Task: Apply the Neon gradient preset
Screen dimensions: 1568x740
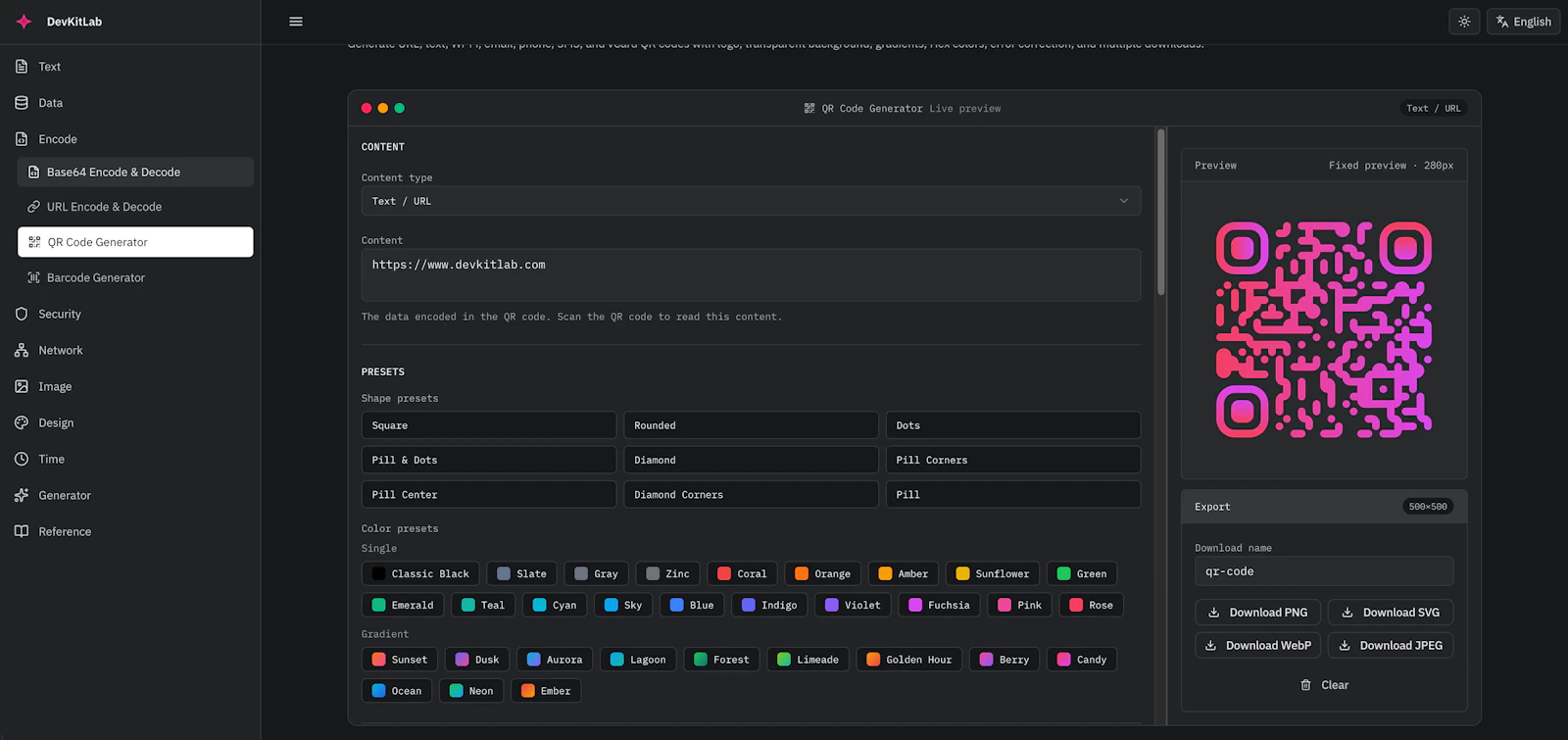Action: coord(471,691)
